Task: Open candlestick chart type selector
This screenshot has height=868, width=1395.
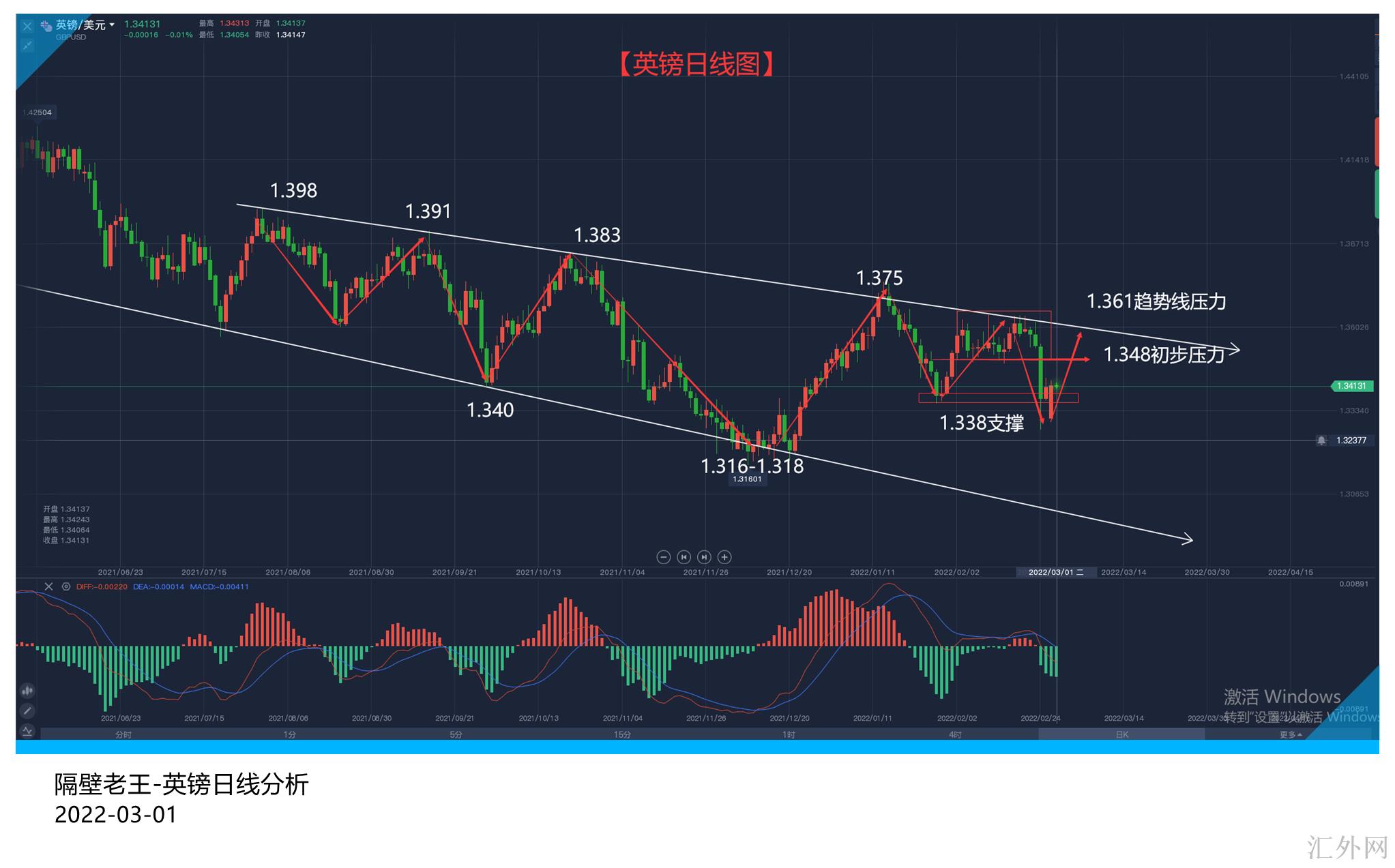Action: click(x=27, y=691)
